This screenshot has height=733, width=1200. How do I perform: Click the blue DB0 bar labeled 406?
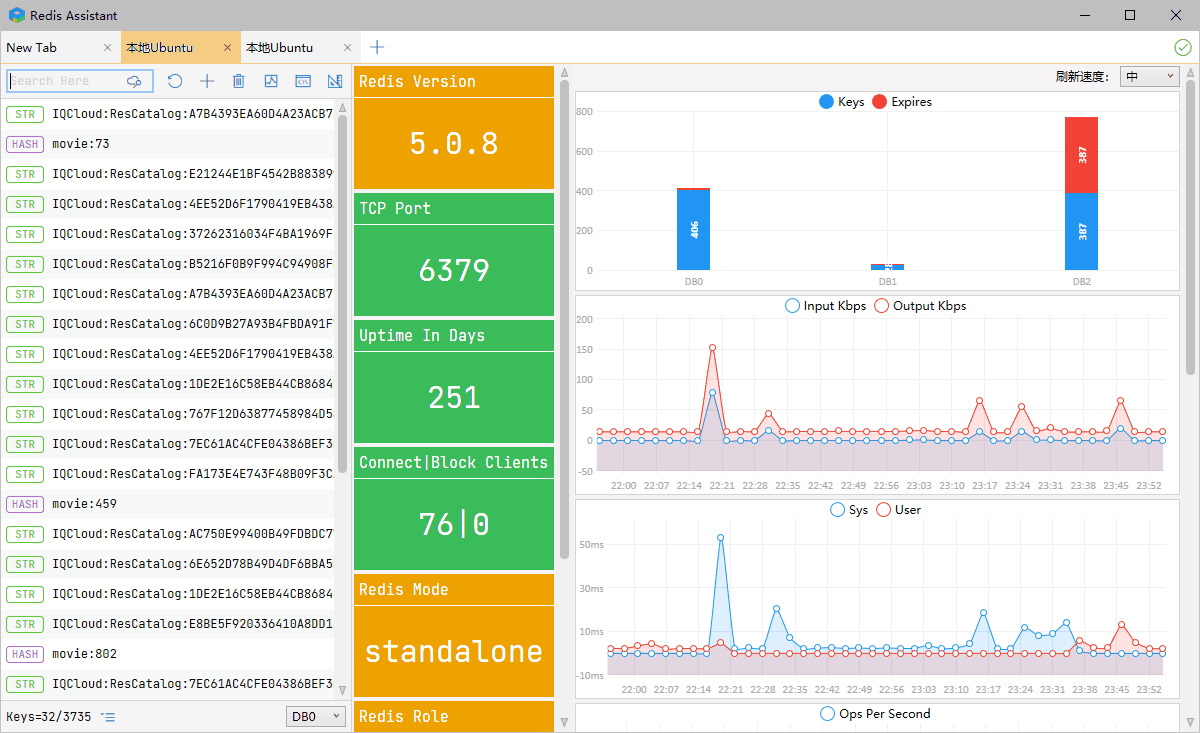693,230
